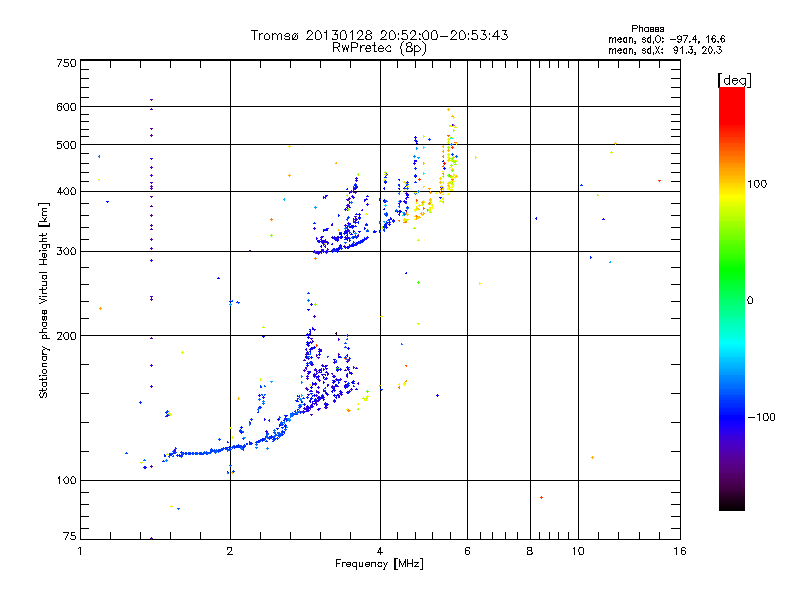Screen dimensions: 800x600
Task: Click the x-axis tick label '6'
Action: (x=467, y=551)
